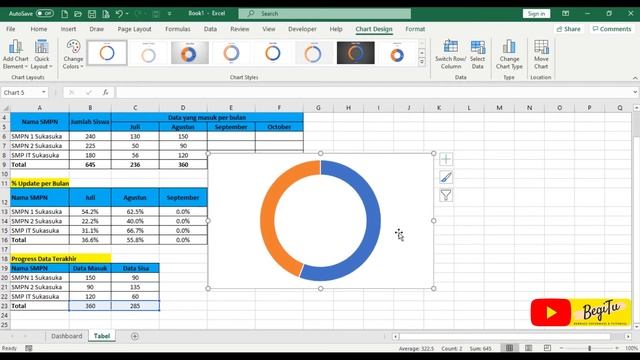Click the Select All corner of the sheet
Screen dimensions: 640x360
click(5, 108)
